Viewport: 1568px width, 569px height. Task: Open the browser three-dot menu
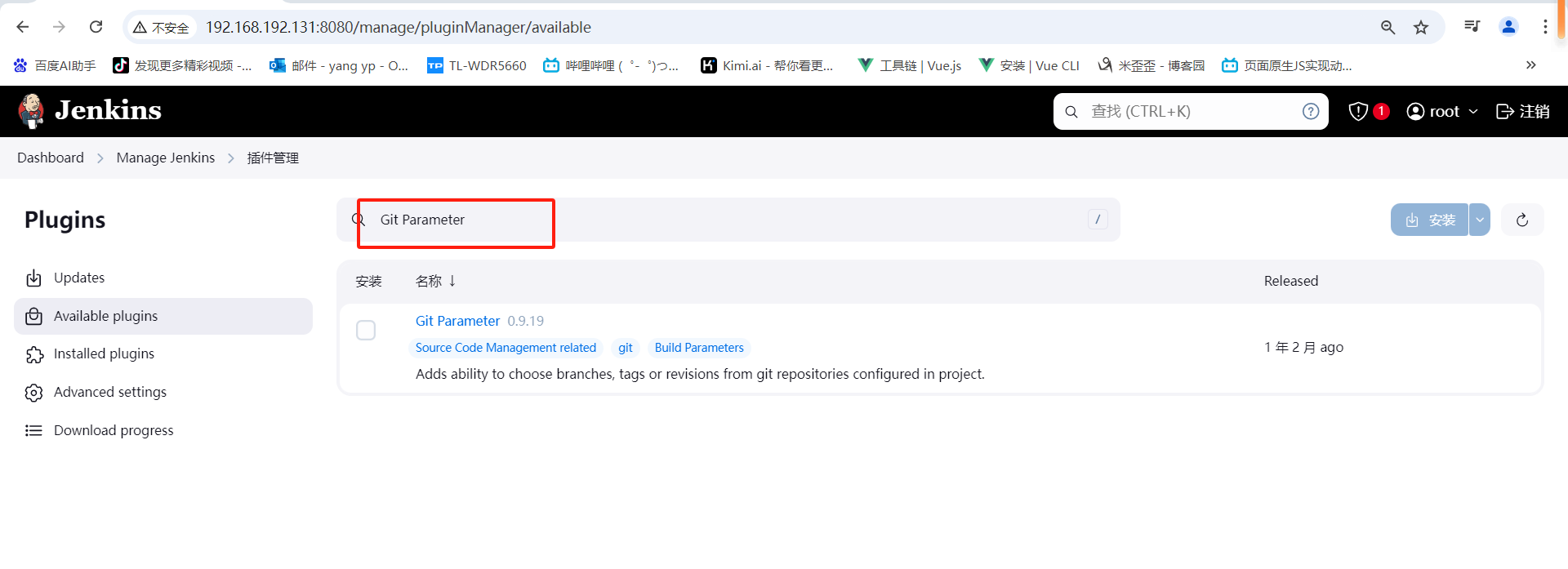coord(1545,26)
